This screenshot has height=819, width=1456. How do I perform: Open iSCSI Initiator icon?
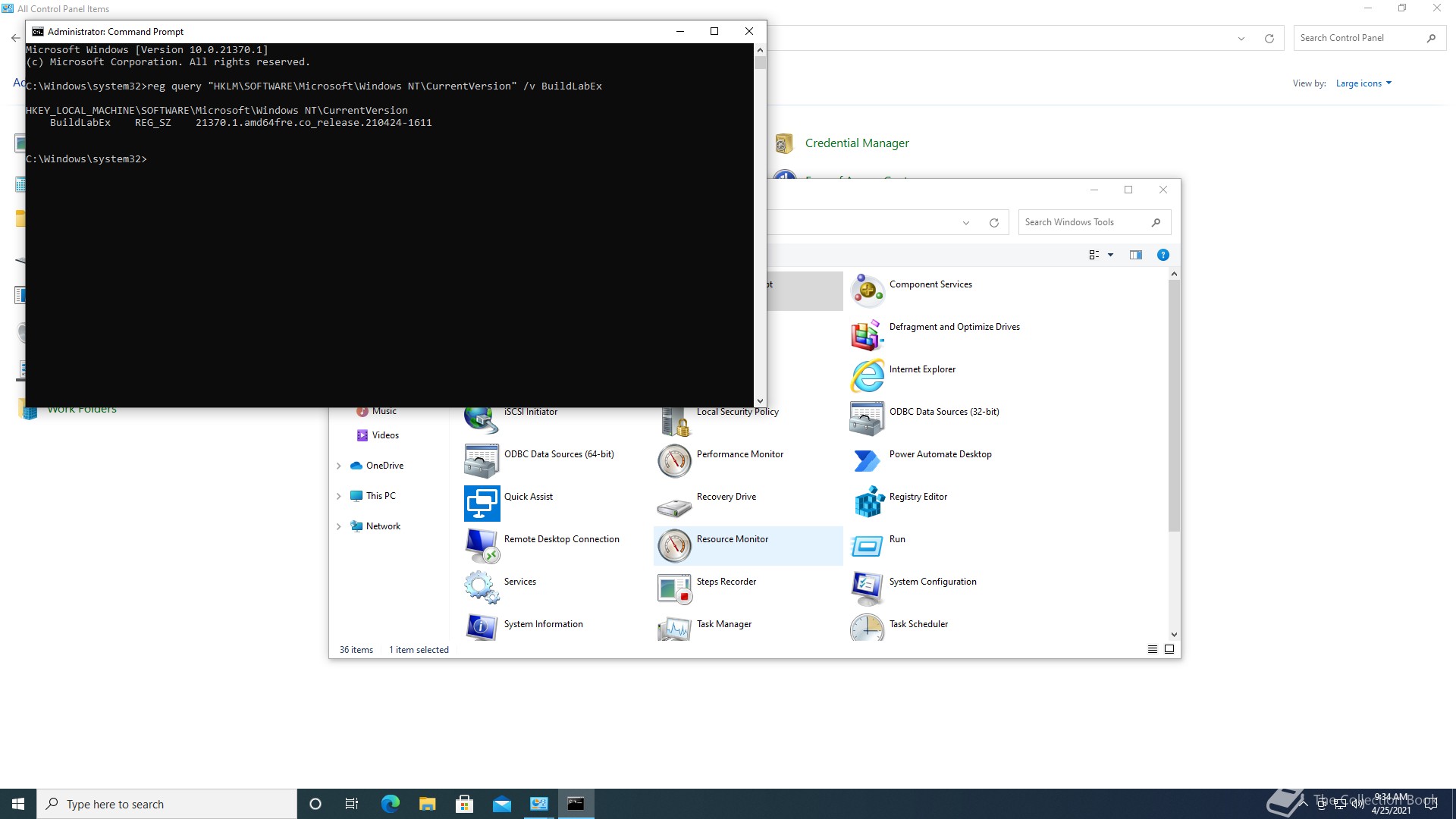(x=482, y=419)
